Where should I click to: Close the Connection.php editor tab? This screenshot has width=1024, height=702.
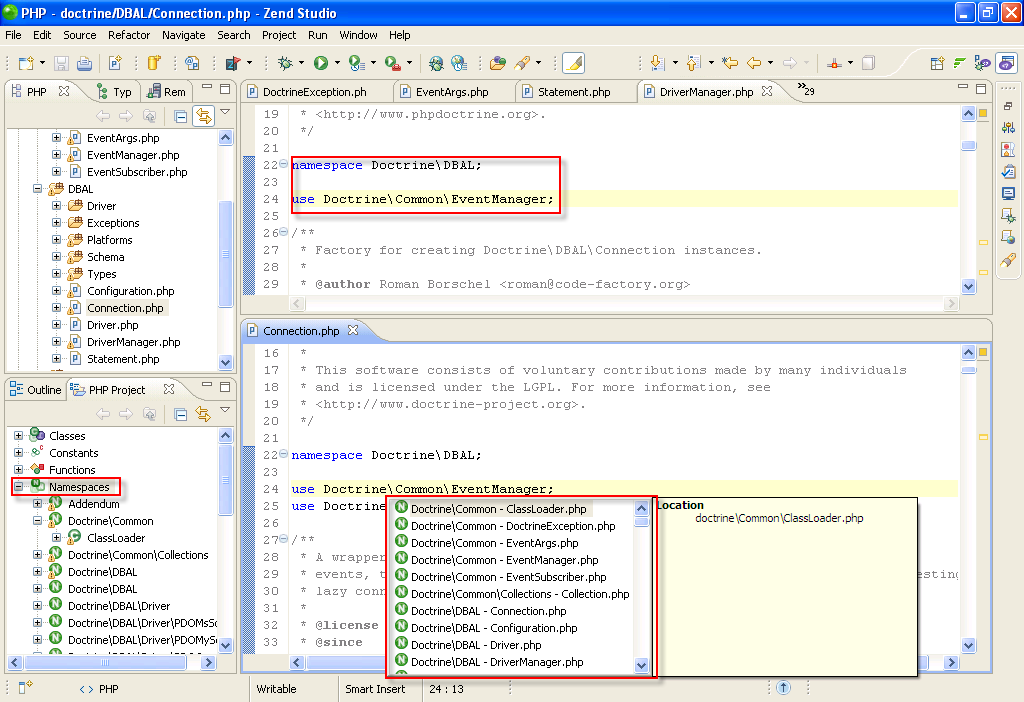coord(353,330)
